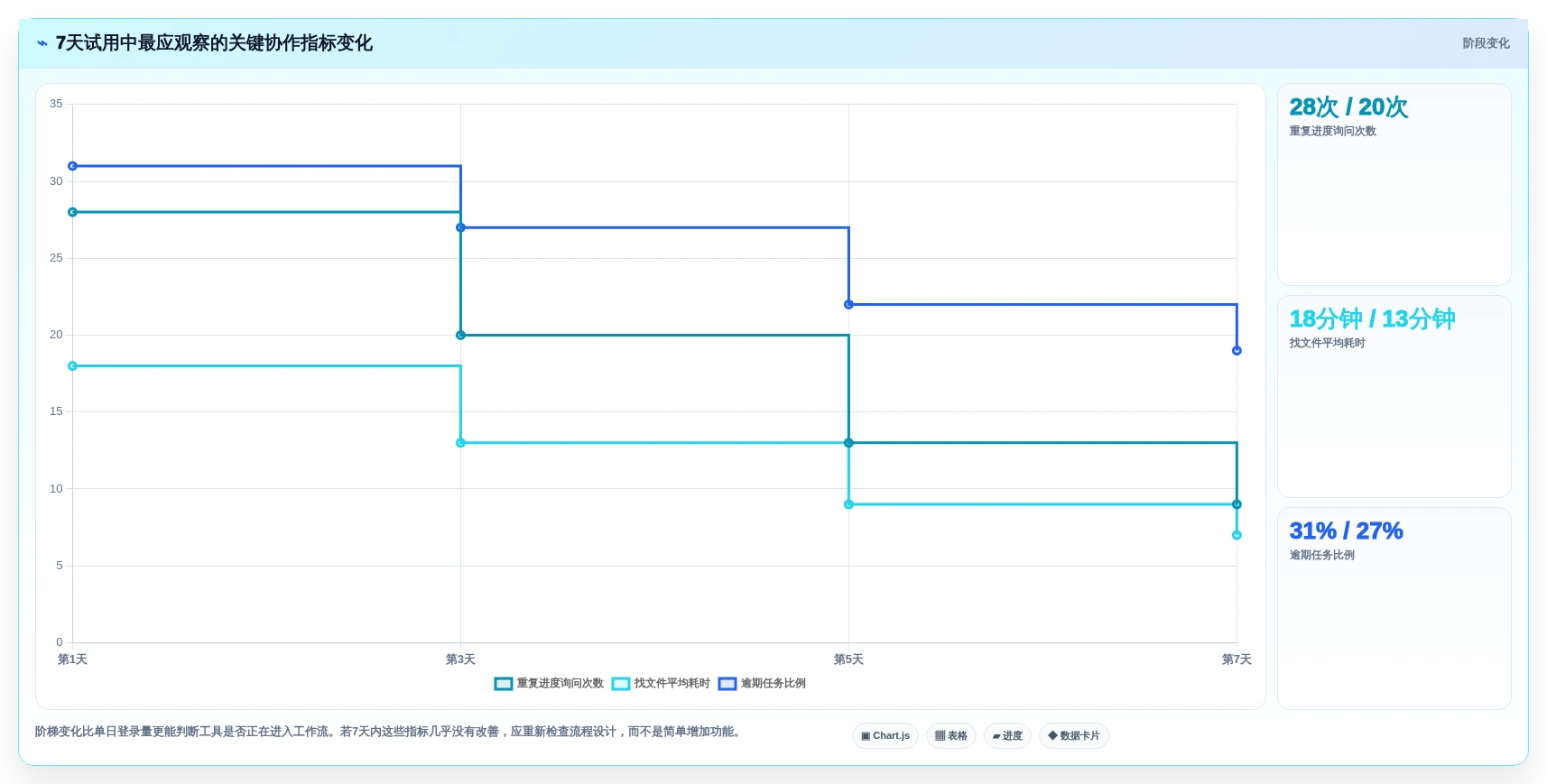The height and width of the screenshot is (784, 1547).
Task: Click the 阶段变化 label in header
Action: point(1486,43)
